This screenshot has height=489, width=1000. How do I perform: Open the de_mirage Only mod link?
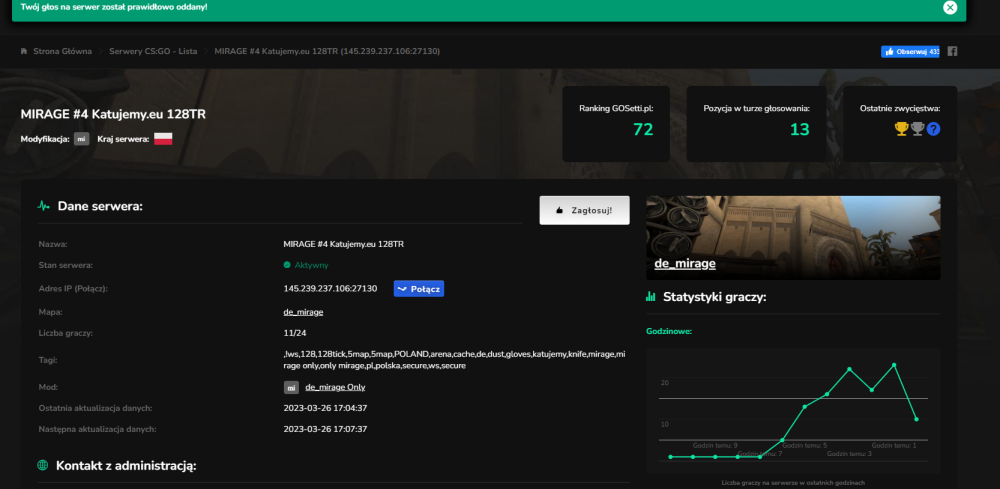point(335,387)
